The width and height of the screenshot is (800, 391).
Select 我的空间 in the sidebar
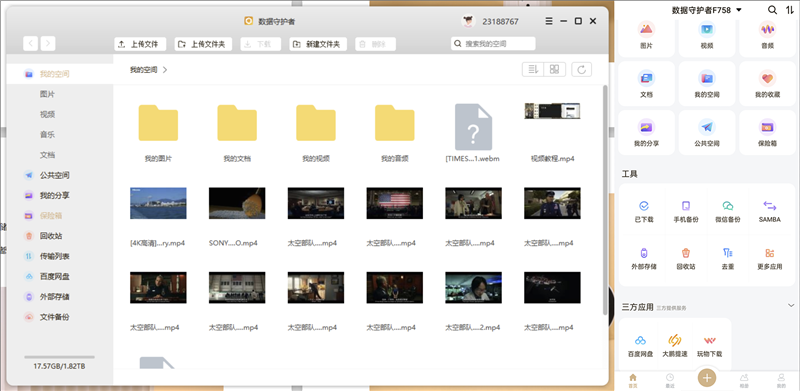[60, 74]
